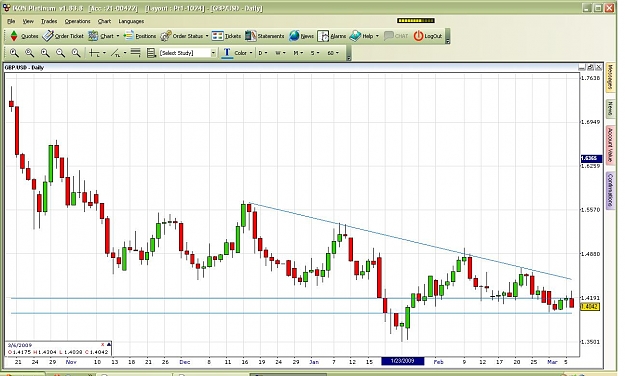Click the chart toolbar overflow handle
This screenshot has height=376, width=625.
[349, 53]
